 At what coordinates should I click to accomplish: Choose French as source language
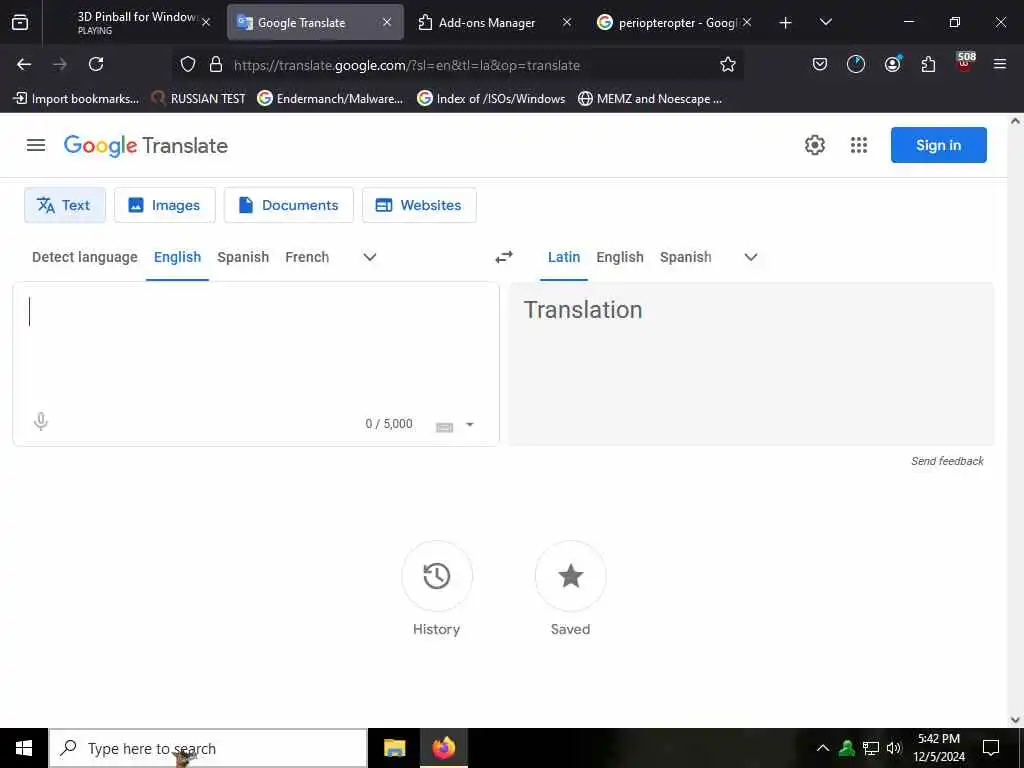click(x=307, y=257)
